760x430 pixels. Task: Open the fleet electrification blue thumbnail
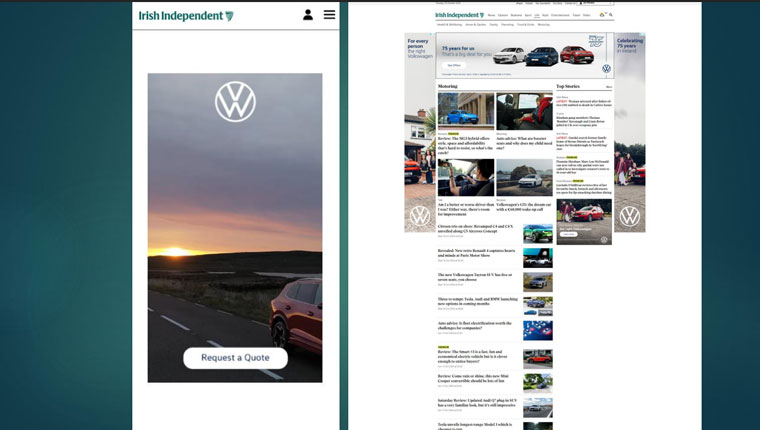coord(538,331)
